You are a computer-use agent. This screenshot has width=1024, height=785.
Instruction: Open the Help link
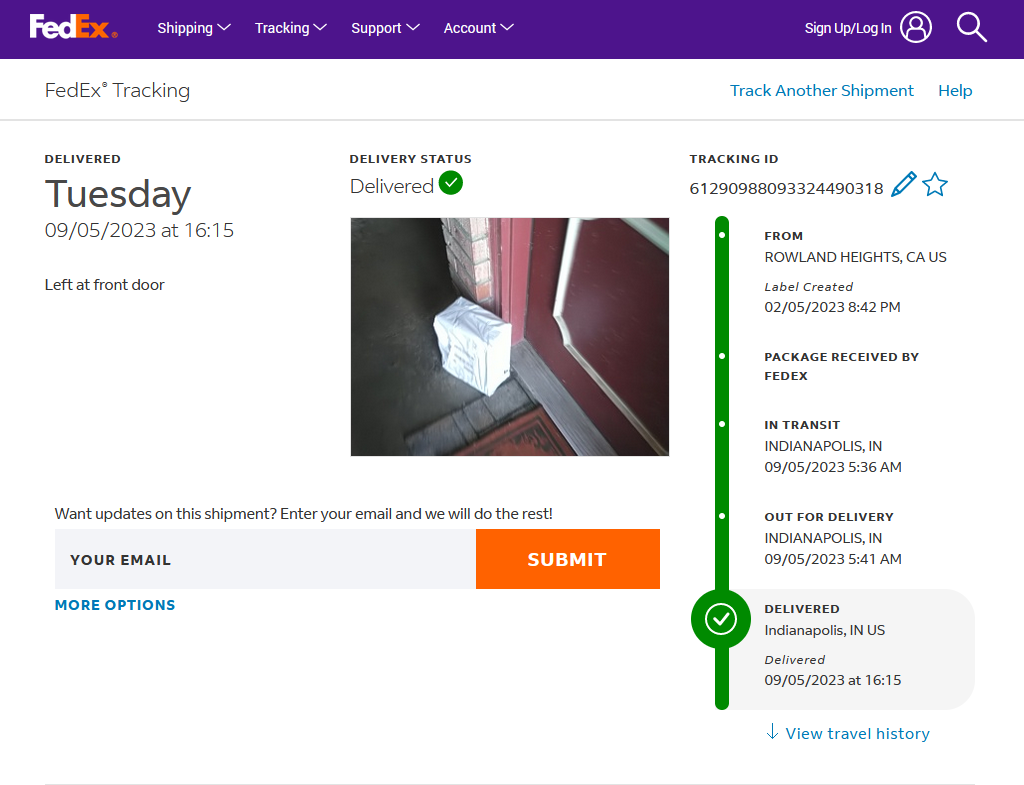click(x=955, y=90)
